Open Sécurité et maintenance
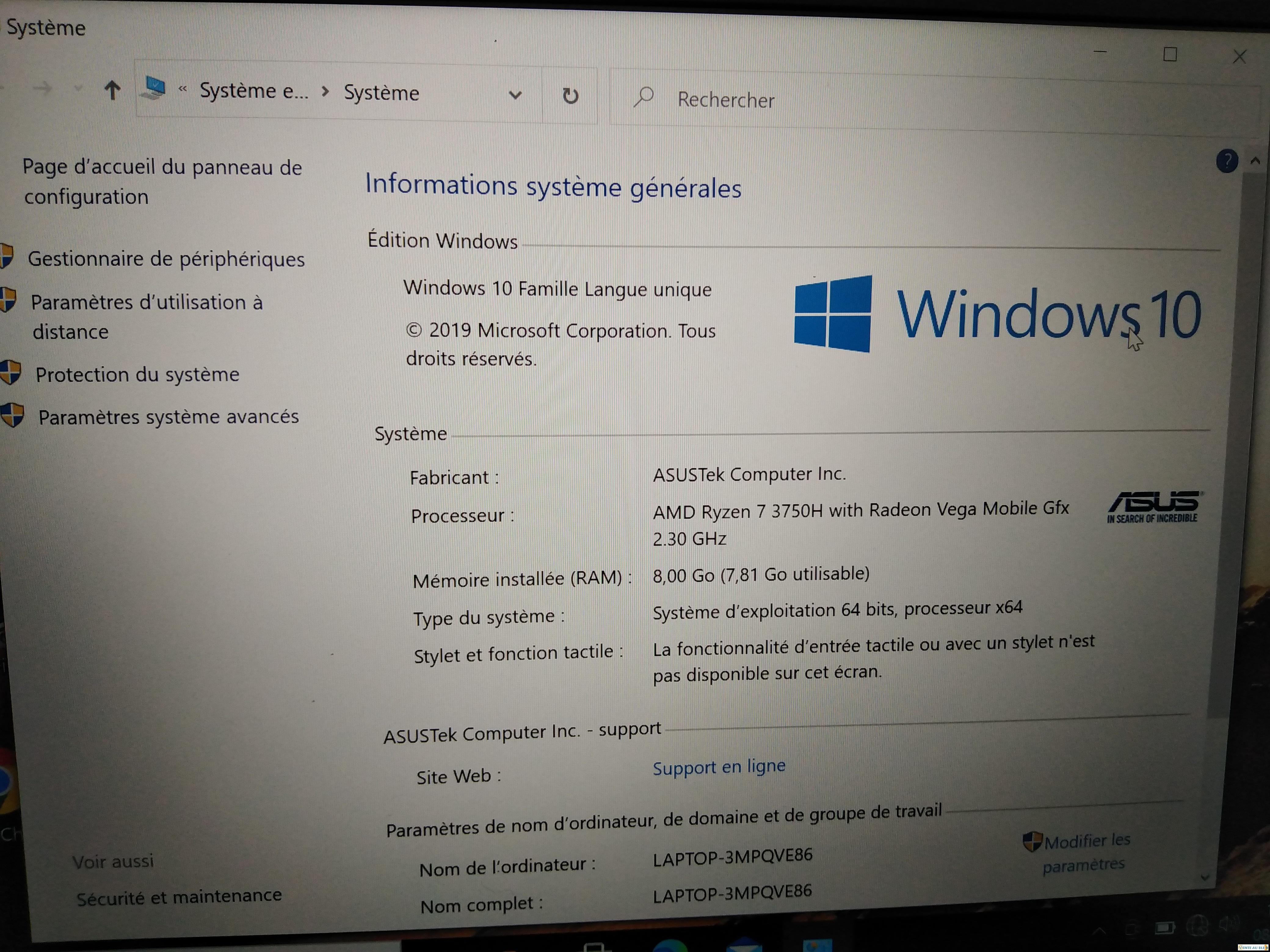Viewport: 1270px width, 952px height. click(179, 897)
